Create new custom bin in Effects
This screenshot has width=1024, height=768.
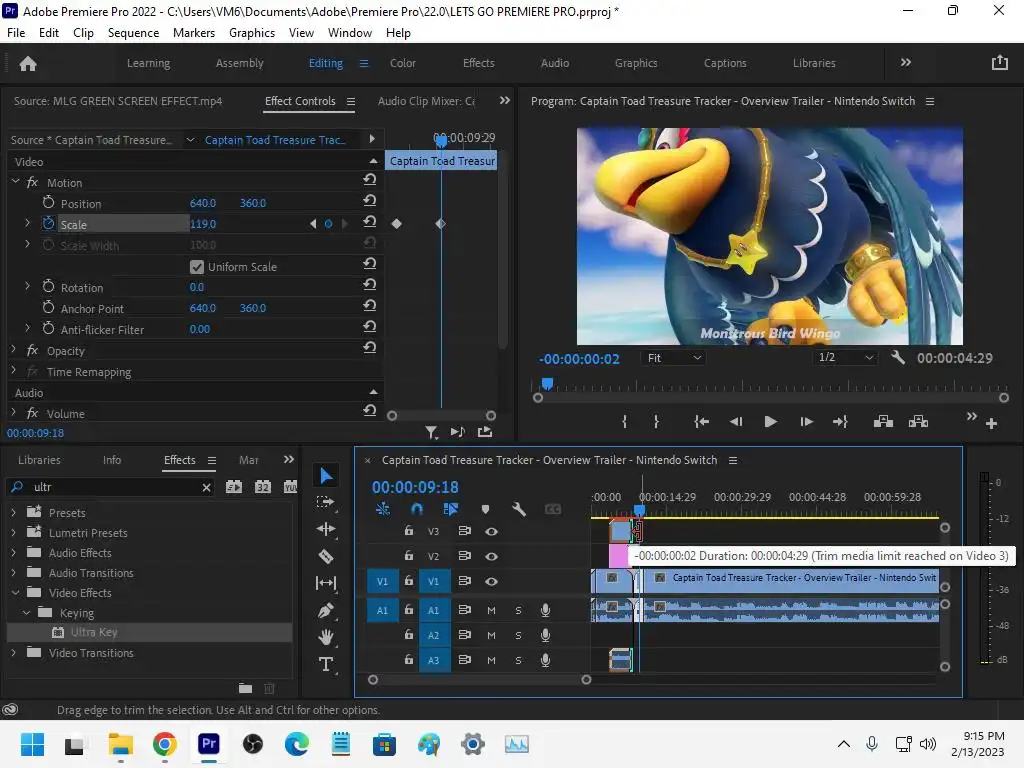tap(245, 688)
